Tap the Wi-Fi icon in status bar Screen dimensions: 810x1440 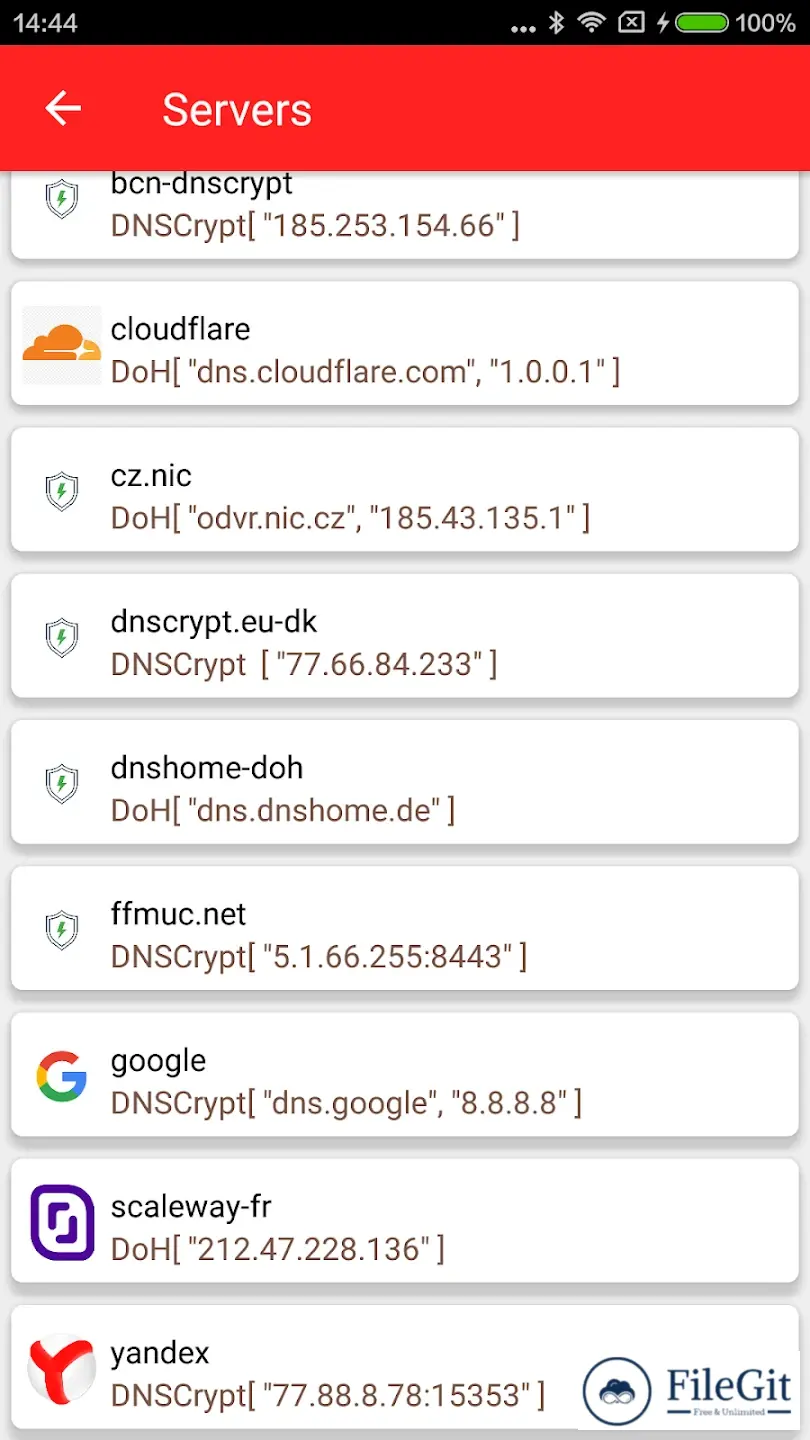(593, 22)
